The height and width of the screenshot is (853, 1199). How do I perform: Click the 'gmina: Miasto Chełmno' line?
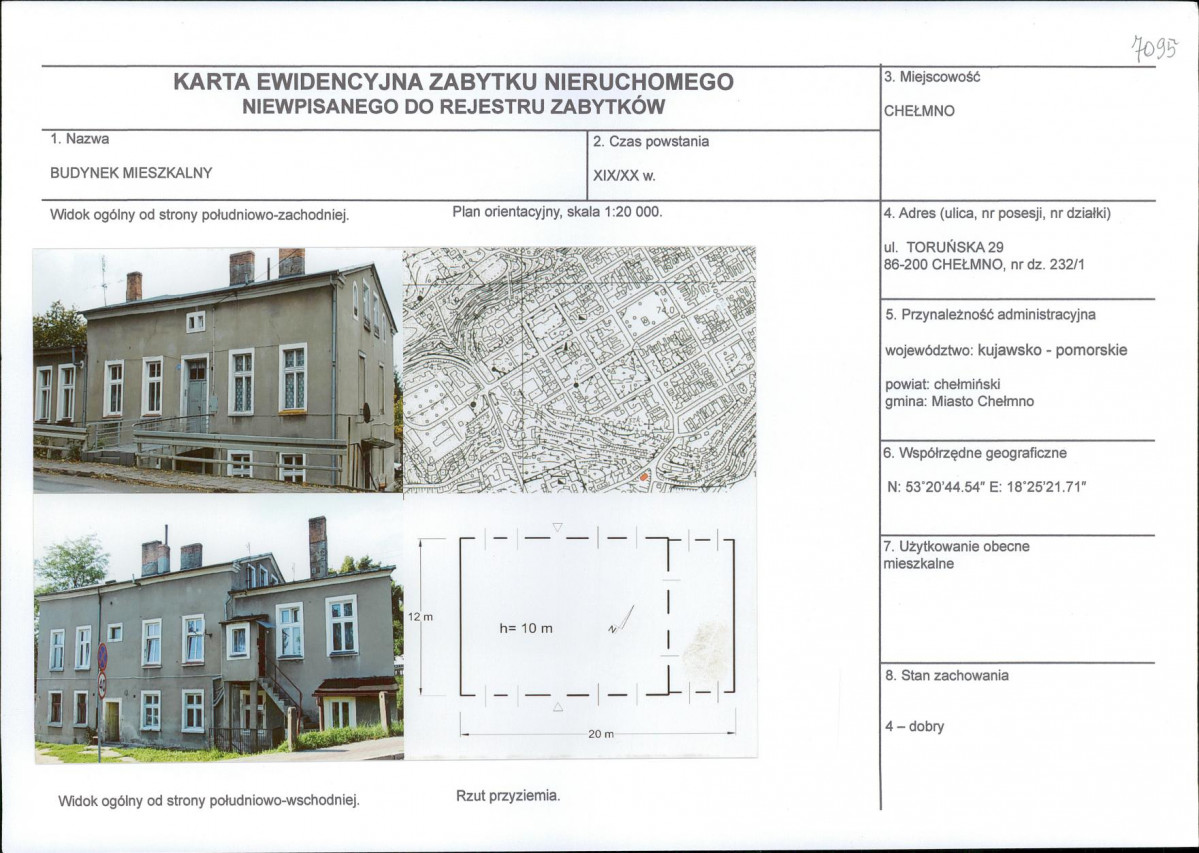tap(959, 402)
